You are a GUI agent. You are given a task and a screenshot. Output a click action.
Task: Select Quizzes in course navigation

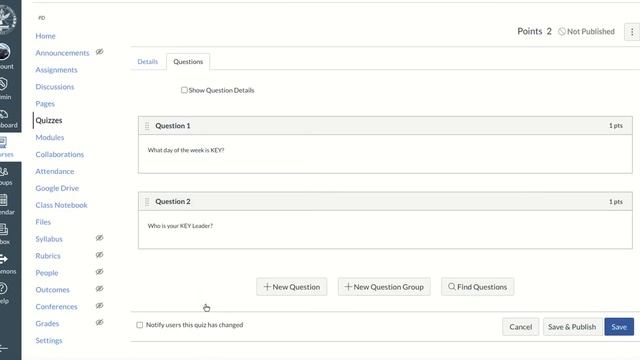click(49, 120)
